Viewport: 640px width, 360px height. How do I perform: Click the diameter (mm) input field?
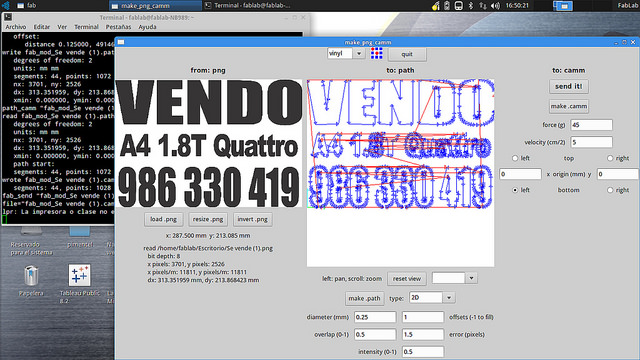click(375, 317)
